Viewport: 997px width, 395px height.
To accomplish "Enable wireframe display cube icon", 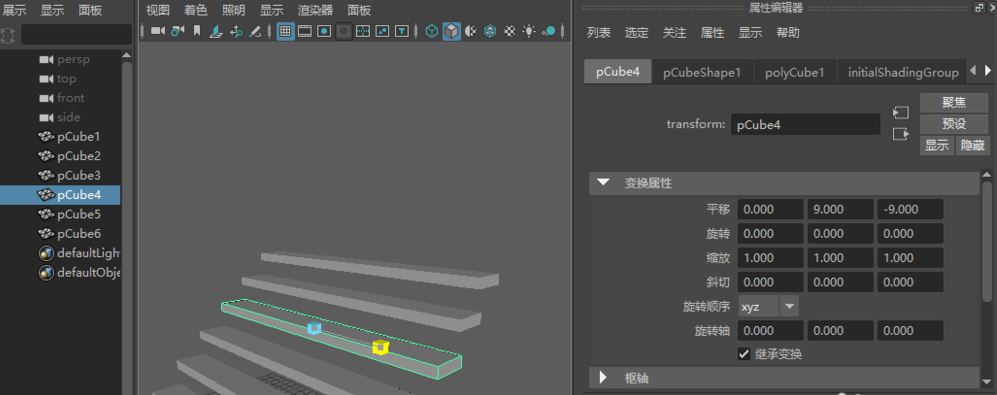I will pos(432,31).
